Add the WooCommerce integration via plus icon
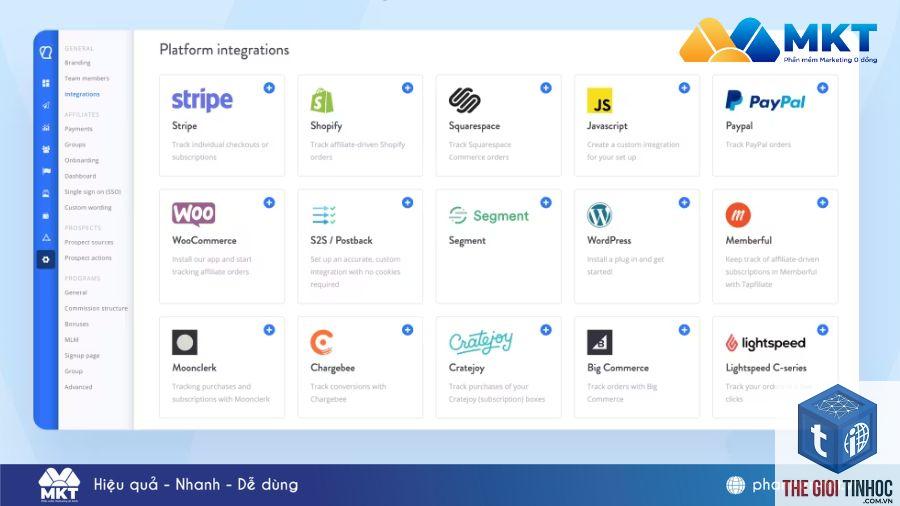Viewport: 900px width, 506px height. pos(269,203)
